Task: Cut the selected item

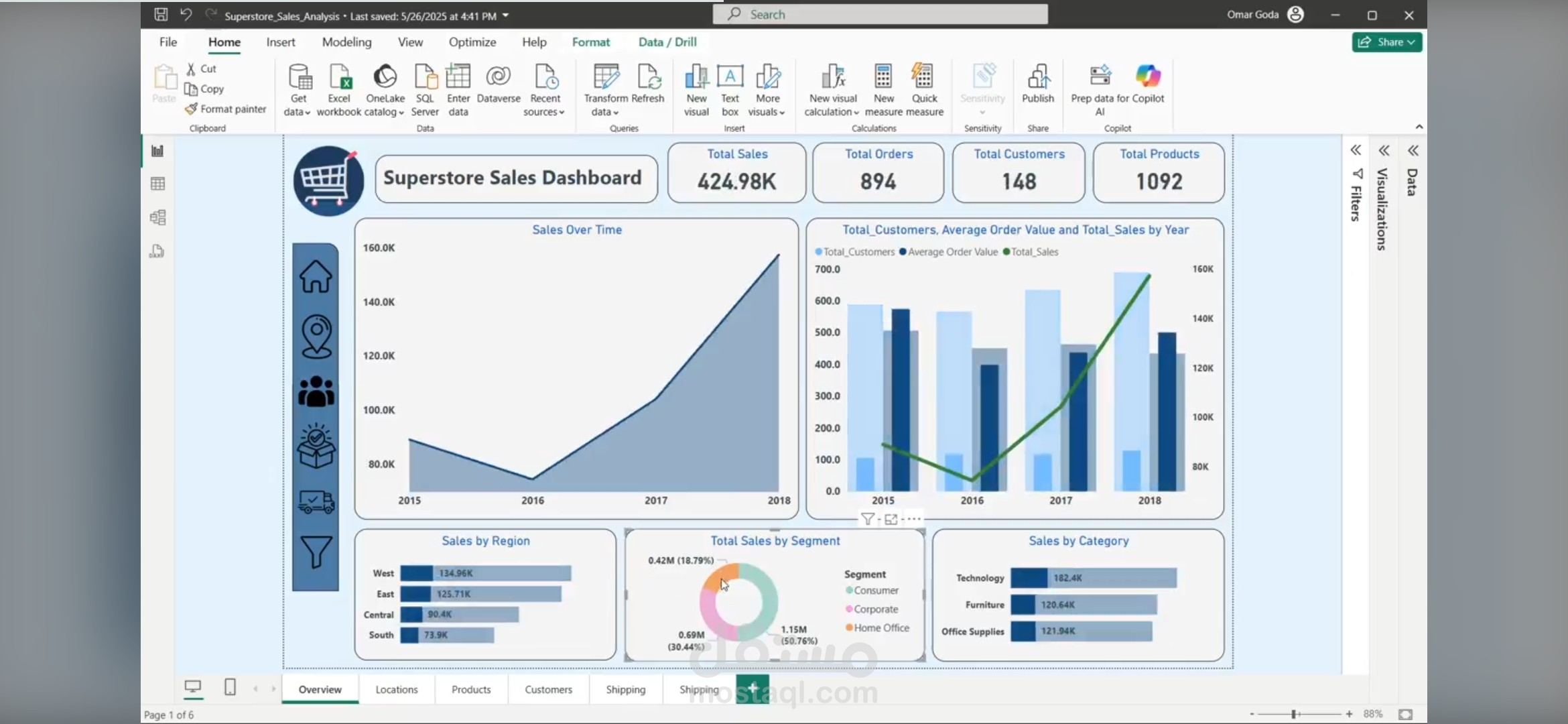Action: point(201,68)
